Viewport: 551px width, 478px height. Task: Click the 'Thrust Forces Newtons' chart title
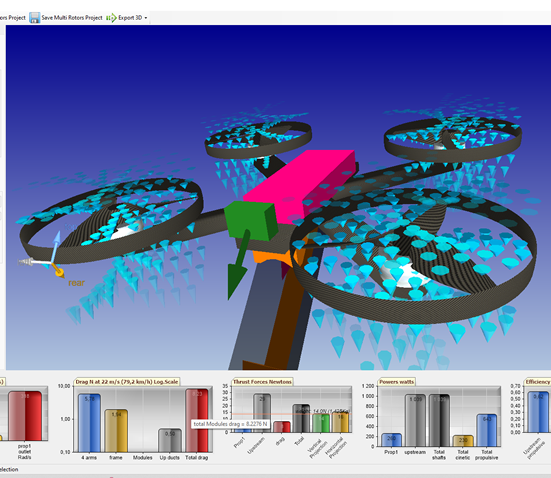(x=262, y=382)
